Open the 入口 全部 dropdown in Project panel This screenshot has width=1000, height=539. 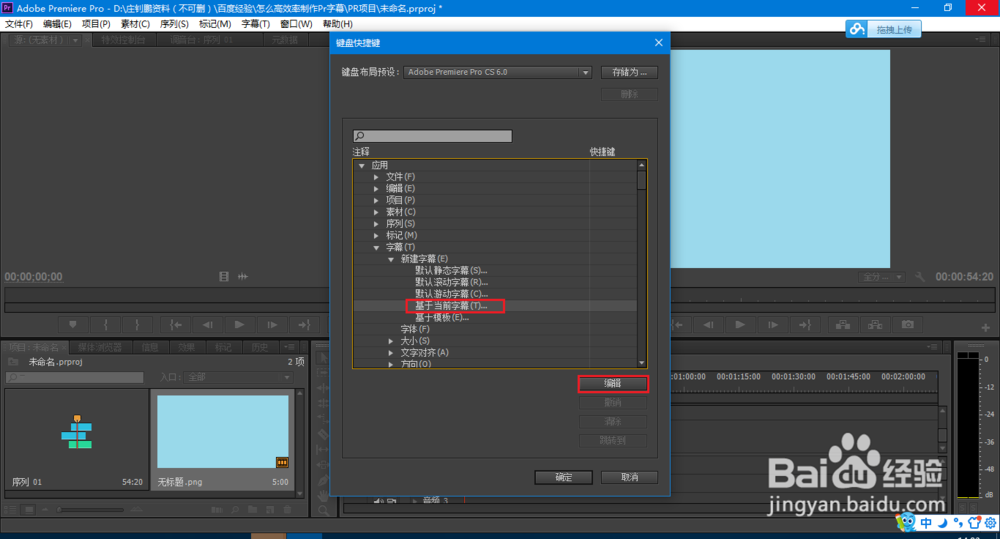pyautogui.click(x=238, y=377)
